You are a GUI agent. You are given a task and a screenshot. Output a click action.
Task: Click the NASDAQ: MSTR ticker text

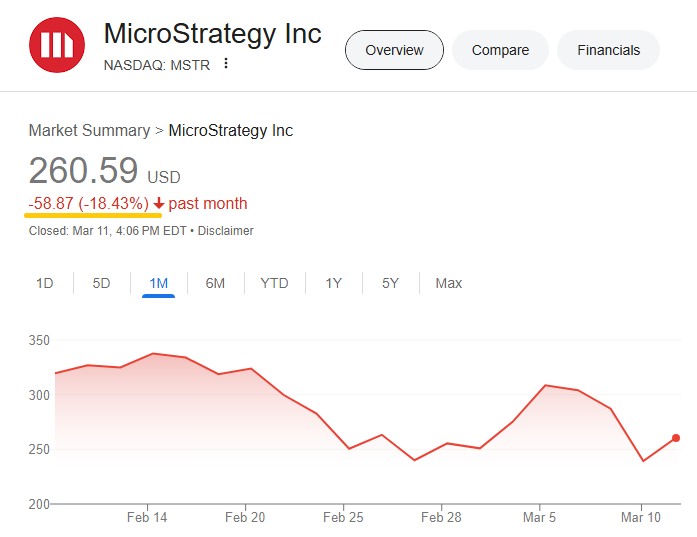[x=156, y=65]
